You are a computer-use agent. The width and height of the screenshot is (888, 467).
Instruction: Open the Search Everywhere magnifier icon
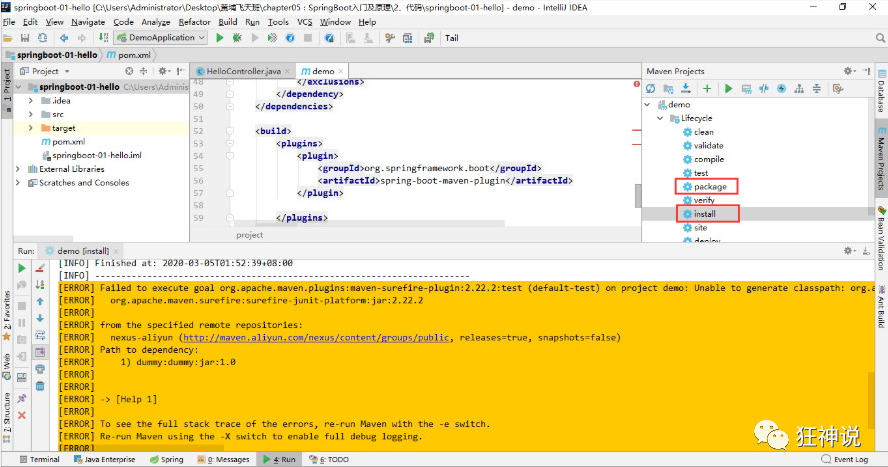point(880,38)
